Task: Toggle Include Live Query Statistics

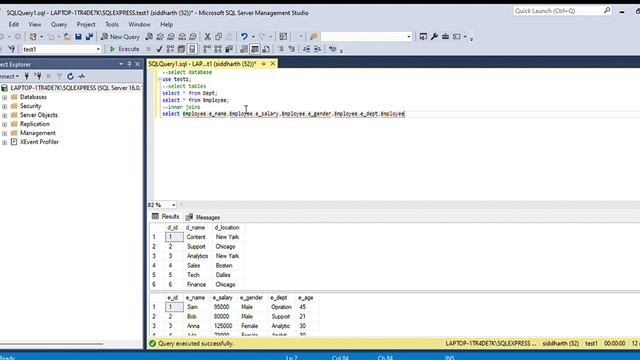Action: click(x=218, y=49)
